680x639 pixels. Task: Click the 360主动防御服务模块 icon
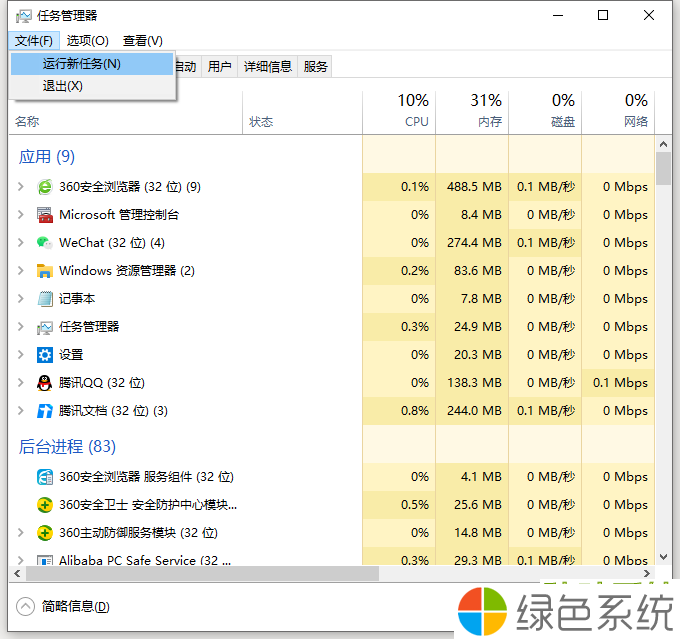pyautogui.click(x=45, y=533)
